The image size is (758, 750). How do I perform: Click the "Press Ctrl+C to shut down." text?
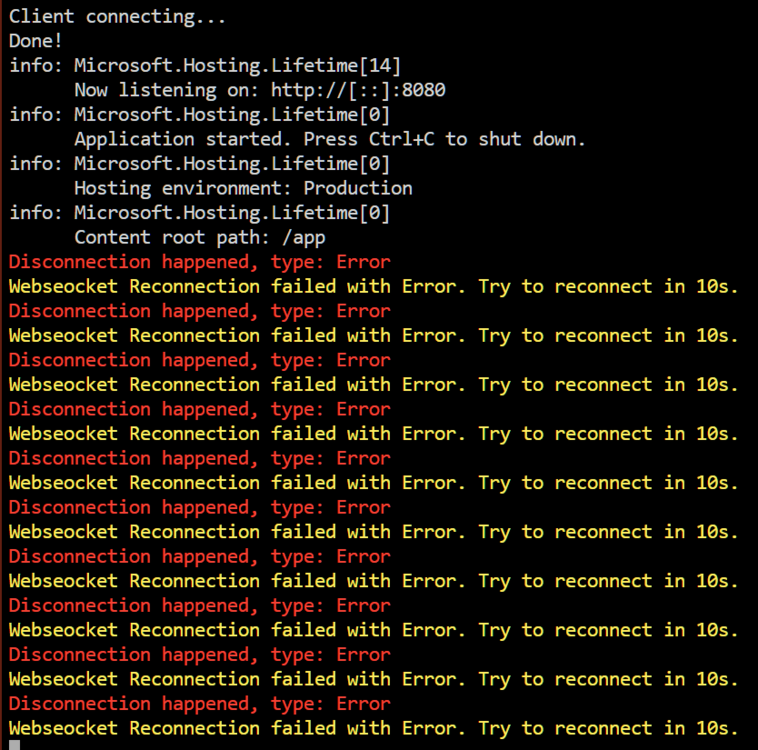point(444,139)
